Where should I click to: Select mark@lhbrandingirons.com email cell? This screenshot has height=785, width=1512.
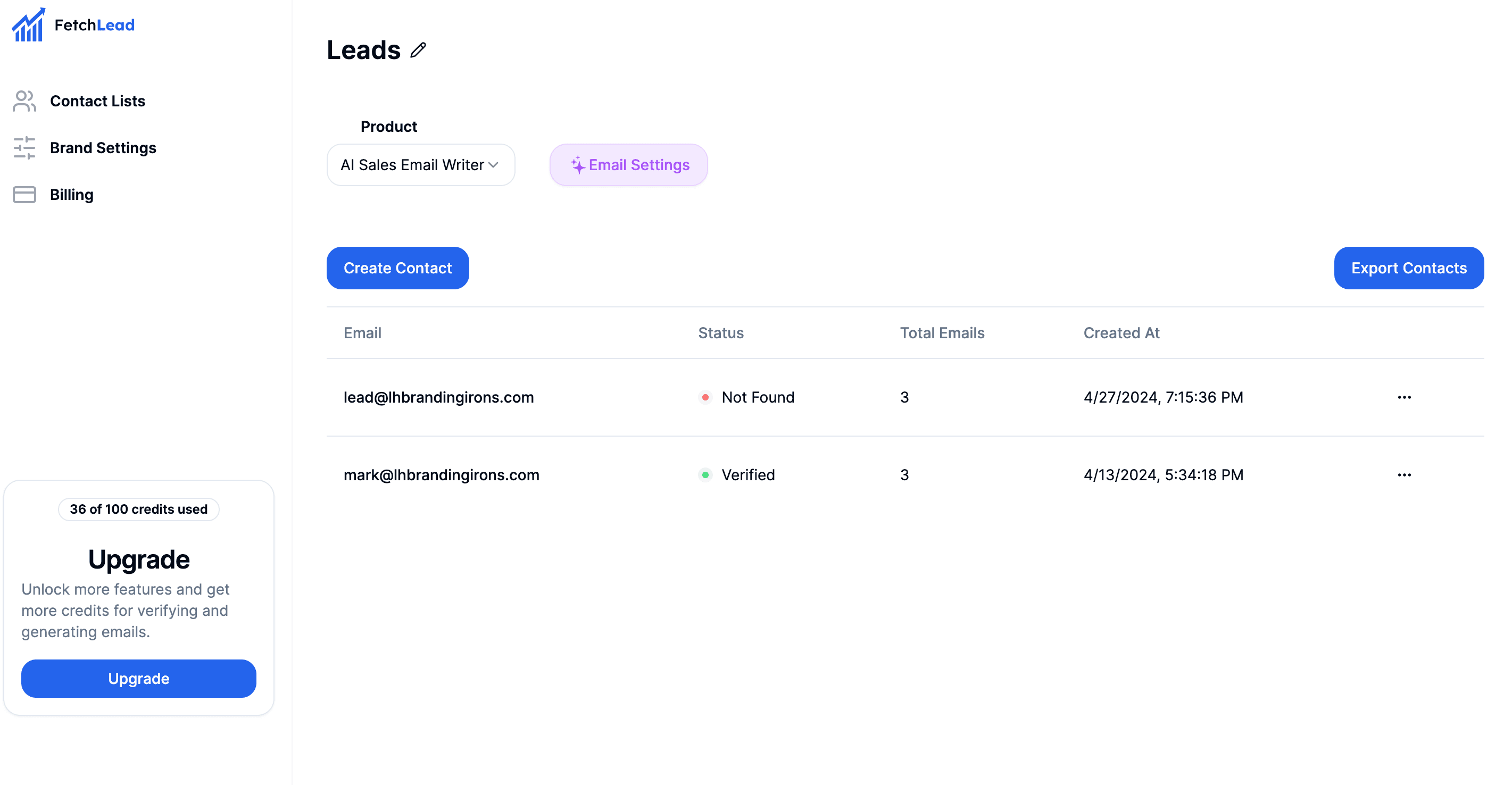pyautogui.click(x=442, y=474)
